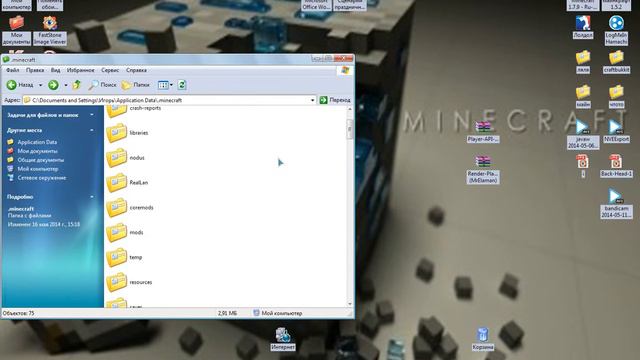Open the Избранное menu
Screen dimensions: 640x360
coord(80,70)
